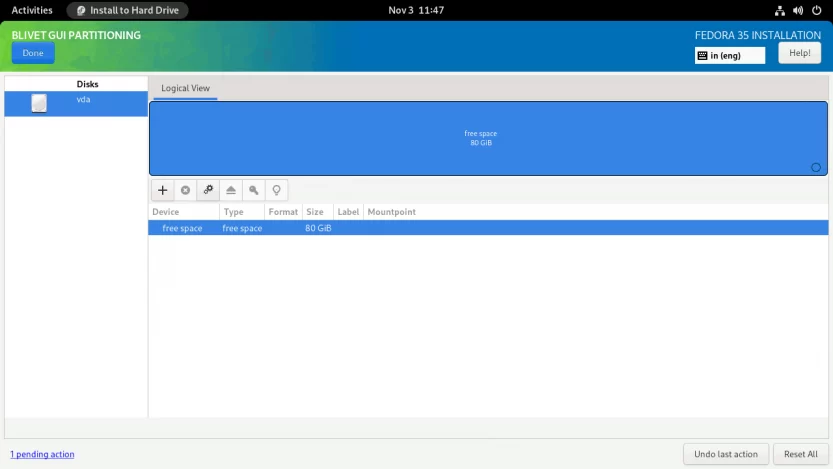Select the vda disk entry

[x=76, y=104]
